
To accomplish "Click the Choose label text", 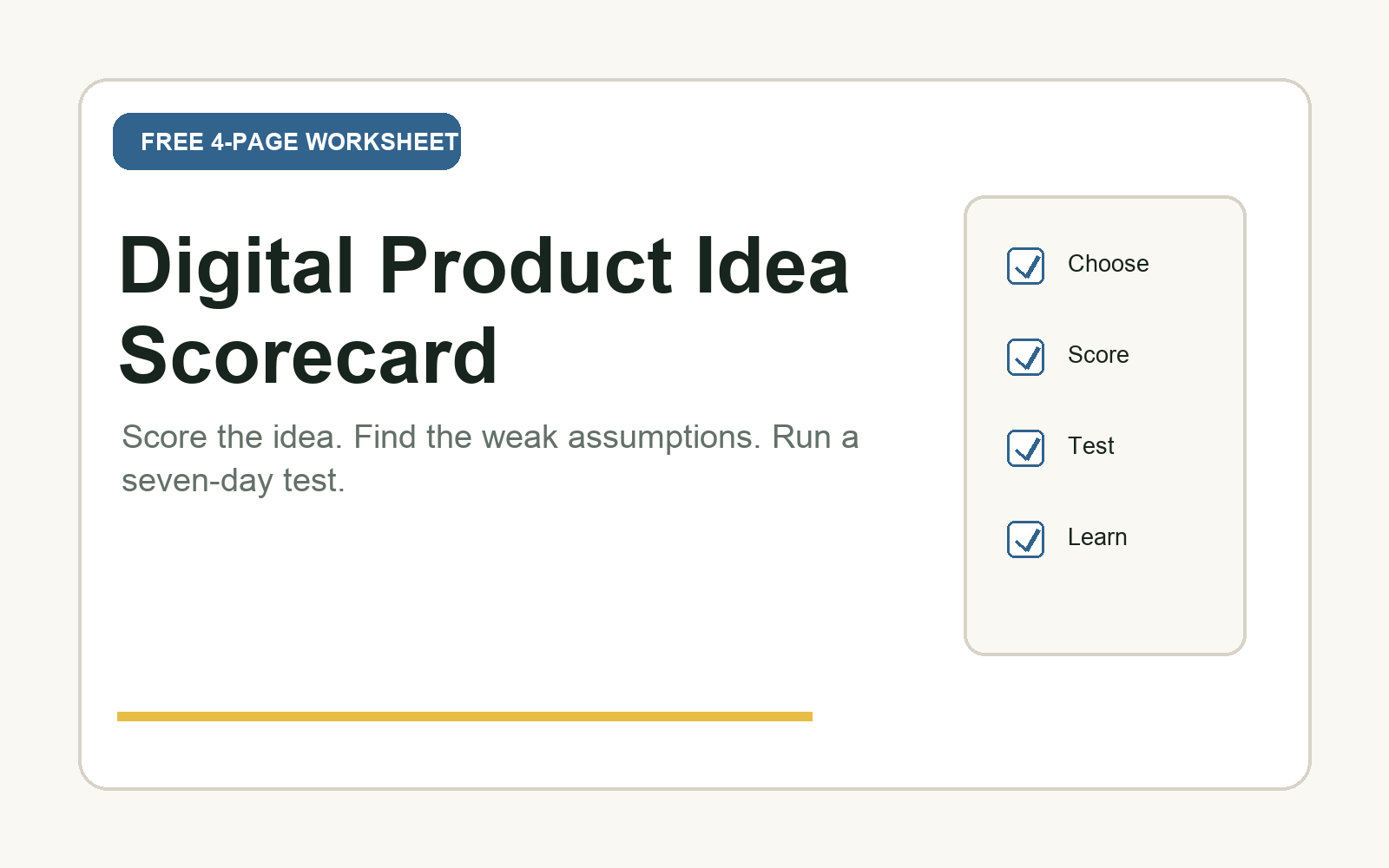I will [x=1108, y=264].
